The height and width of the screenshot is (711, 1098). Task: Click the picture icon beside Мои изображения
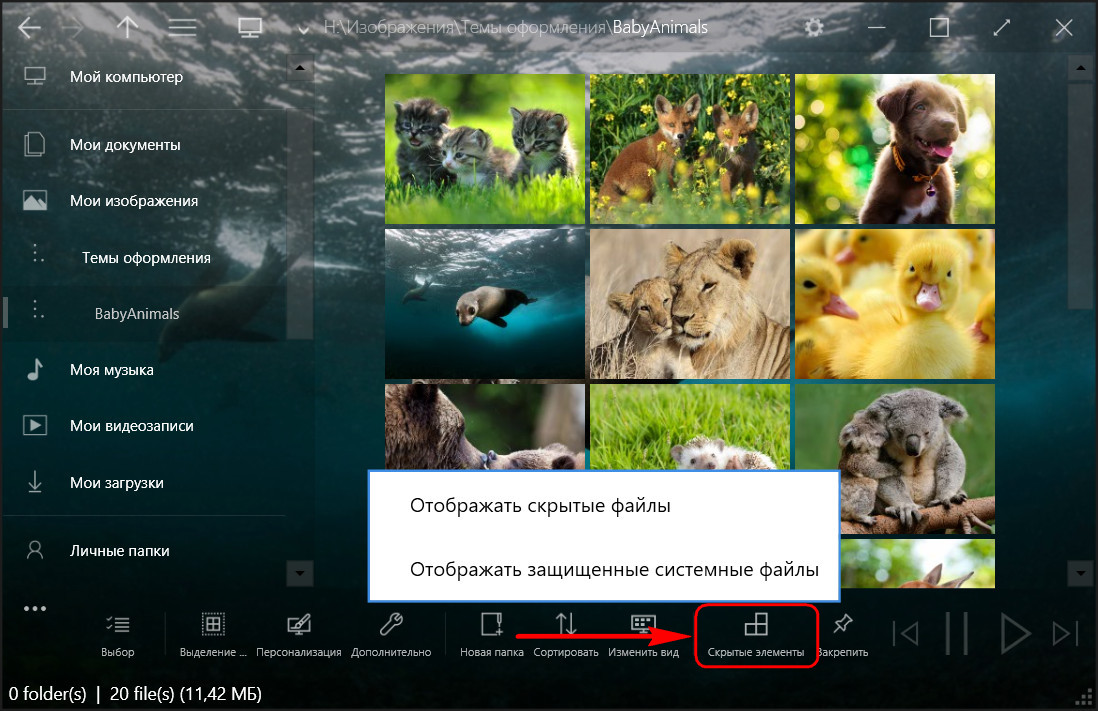[35, 200]
